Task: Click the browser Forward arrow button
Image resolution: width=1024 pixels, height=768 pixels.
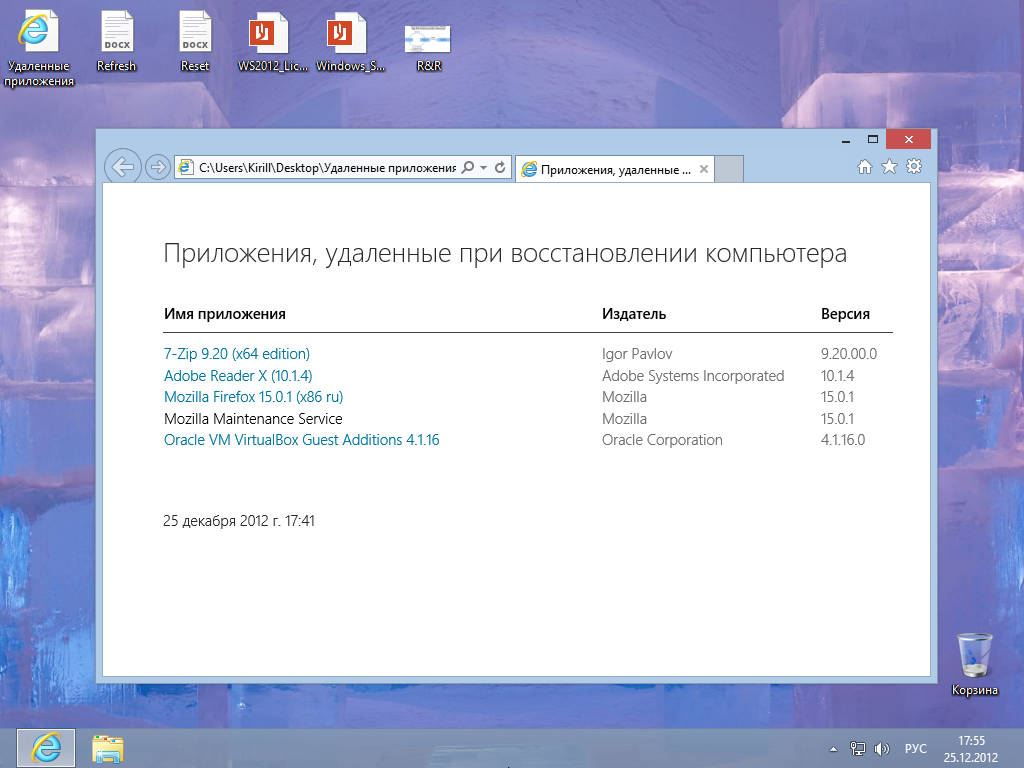Action: 157,167
